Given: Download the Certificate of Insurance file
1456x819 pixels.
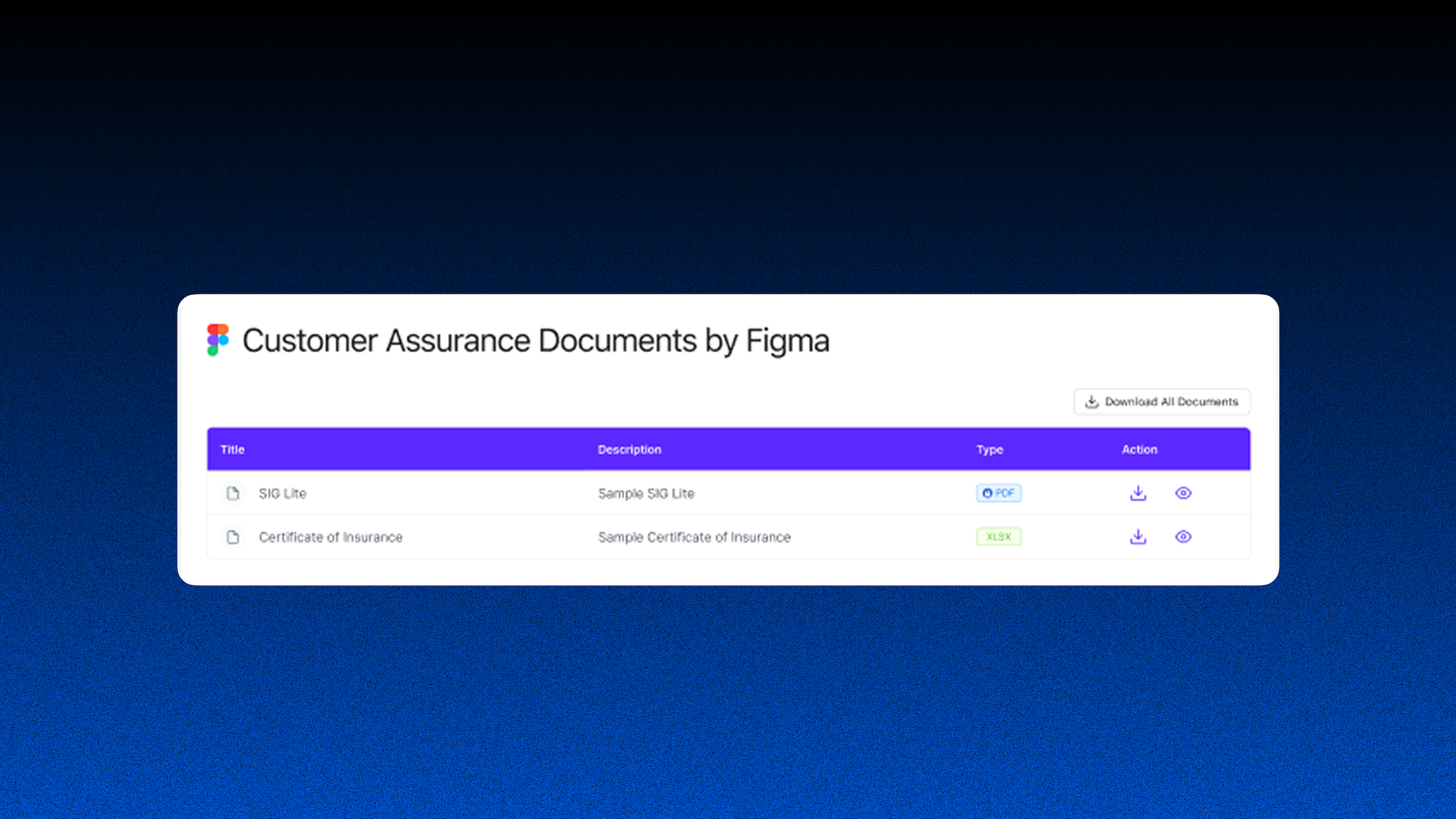Looking at the screenshot, I should pyautogui.click(x=1138, y=537).
